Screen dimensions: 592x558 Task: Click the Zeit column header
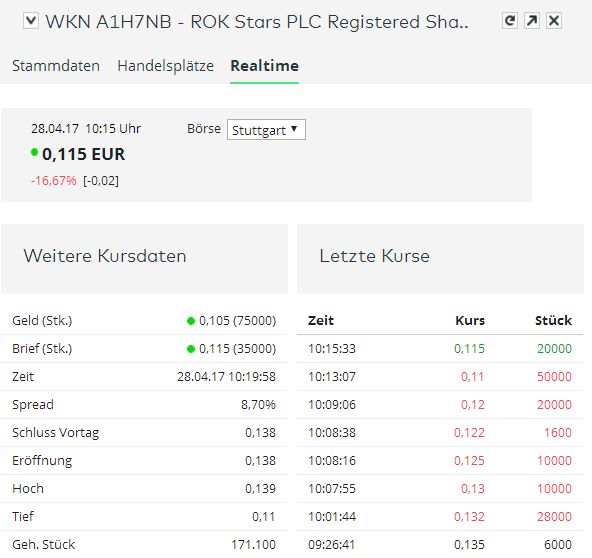tap(321, 321)
